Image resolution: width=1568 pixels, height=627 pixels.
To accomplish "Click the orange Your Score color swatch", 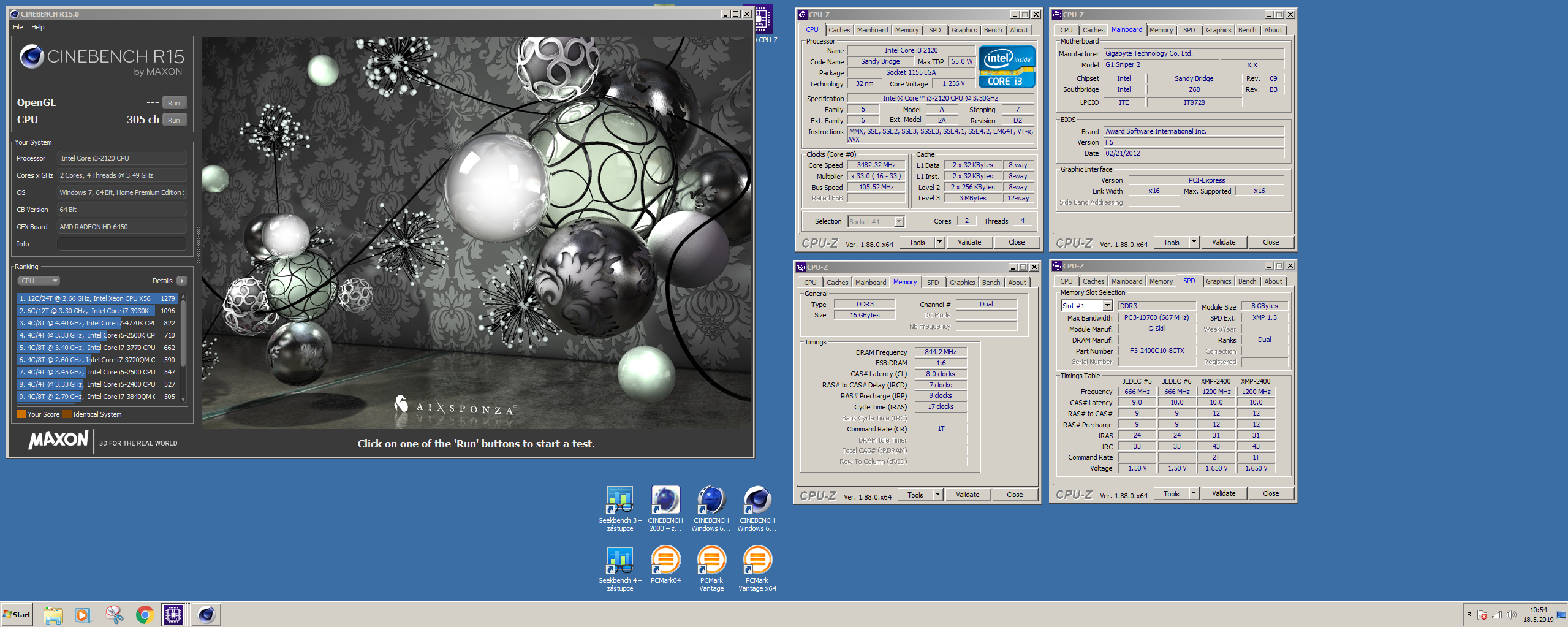I will [x=21, y=414].
